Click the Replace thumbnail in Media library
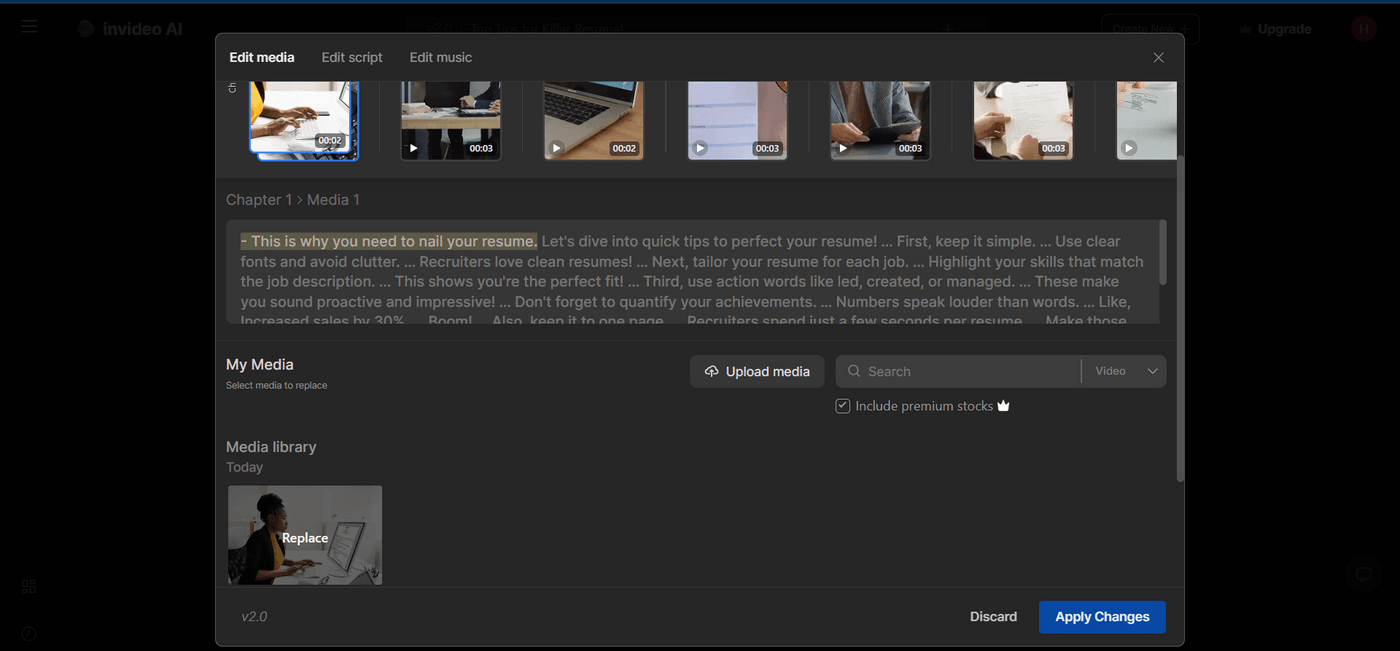 tap(305, 537)
